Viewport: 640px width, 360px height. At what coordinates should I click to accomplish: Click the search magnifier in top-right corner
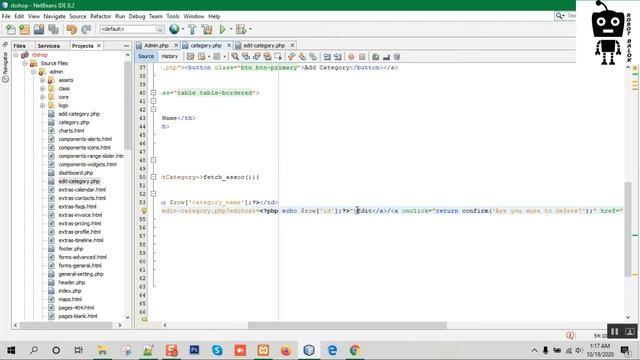pos(559,16)
